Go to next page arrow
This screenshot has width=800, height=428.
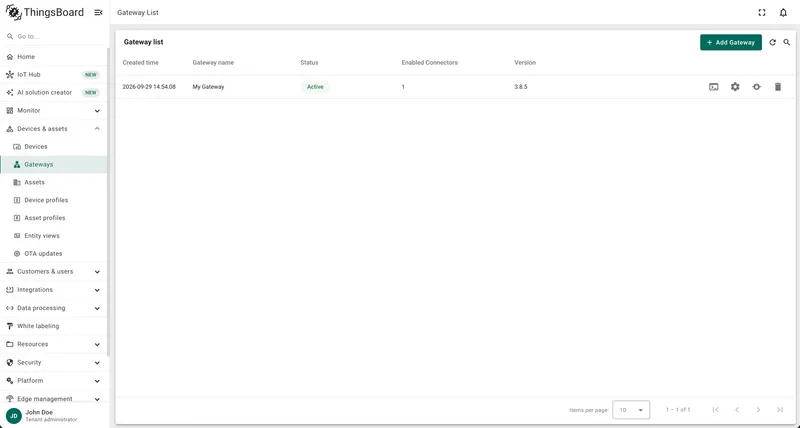(x=758, y=410)
